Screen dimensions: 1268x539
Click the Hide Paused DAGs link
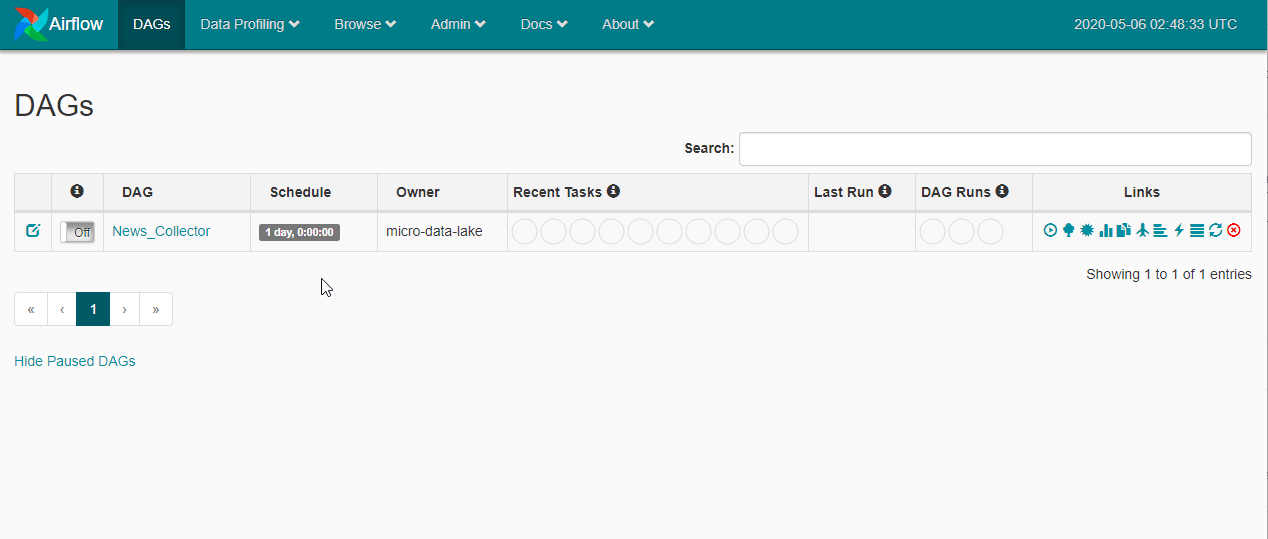75,361
